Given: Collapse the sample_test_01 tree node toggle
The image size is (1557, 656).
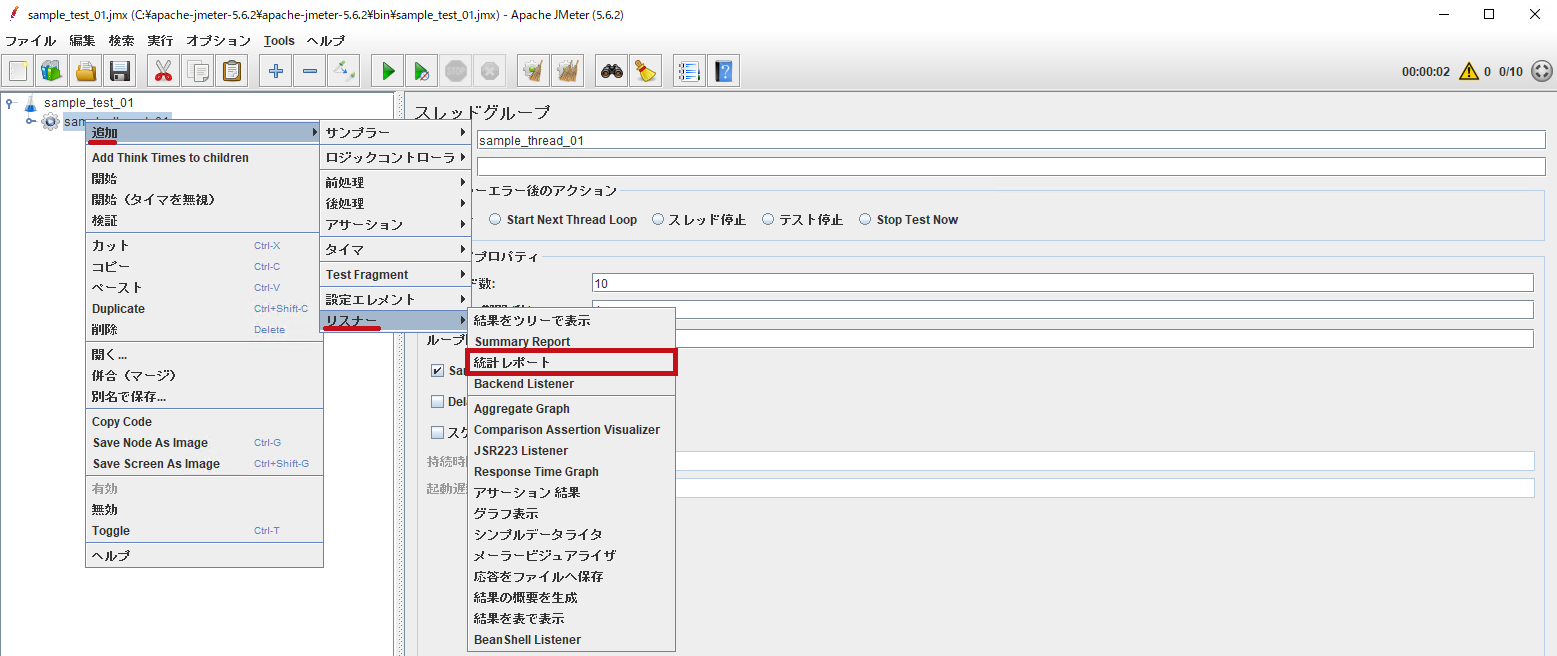Looking at the screenshot, I should coord(10,102).
